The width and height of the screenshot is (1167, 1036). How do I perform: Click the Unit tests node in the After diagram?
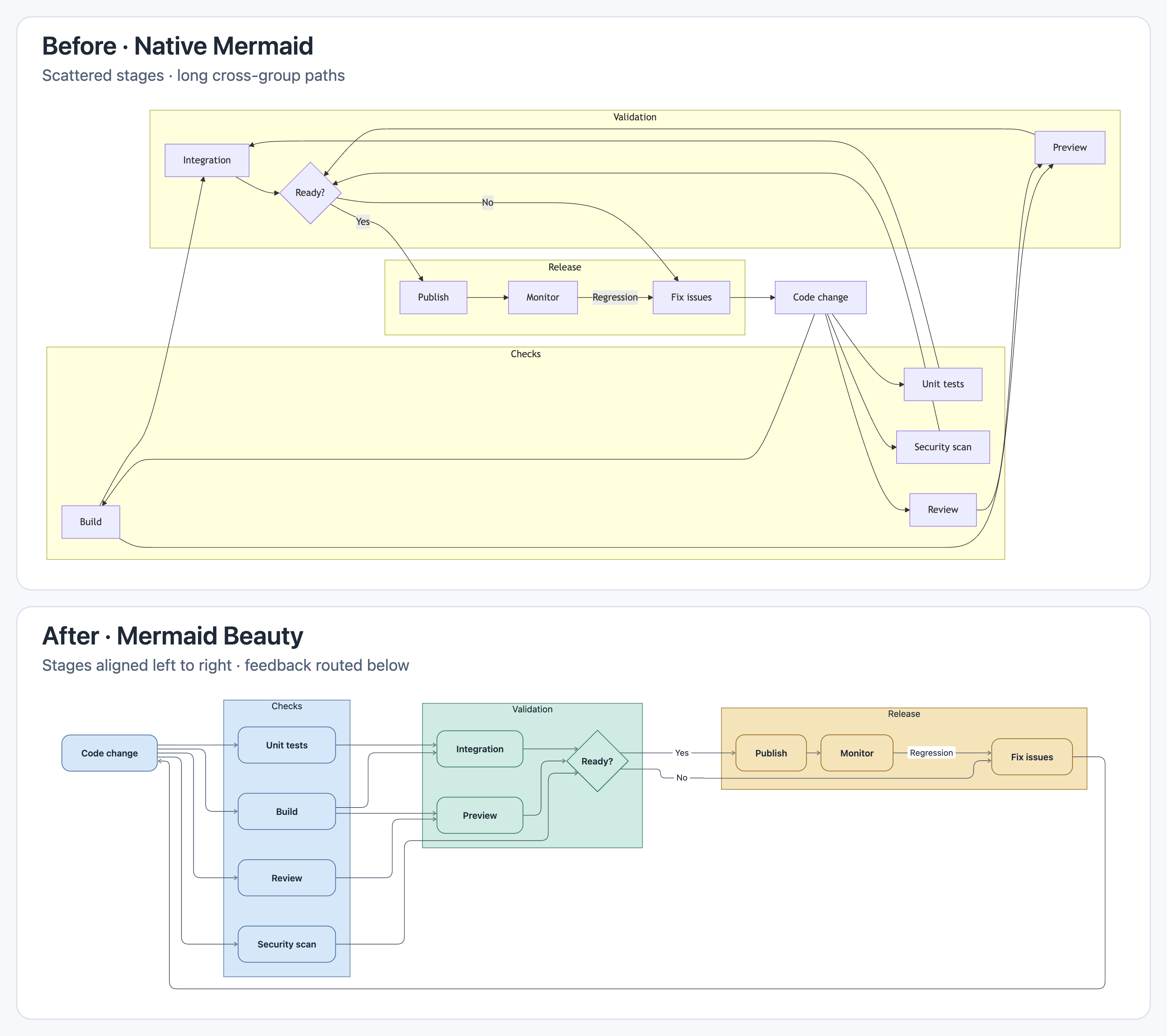287,745
